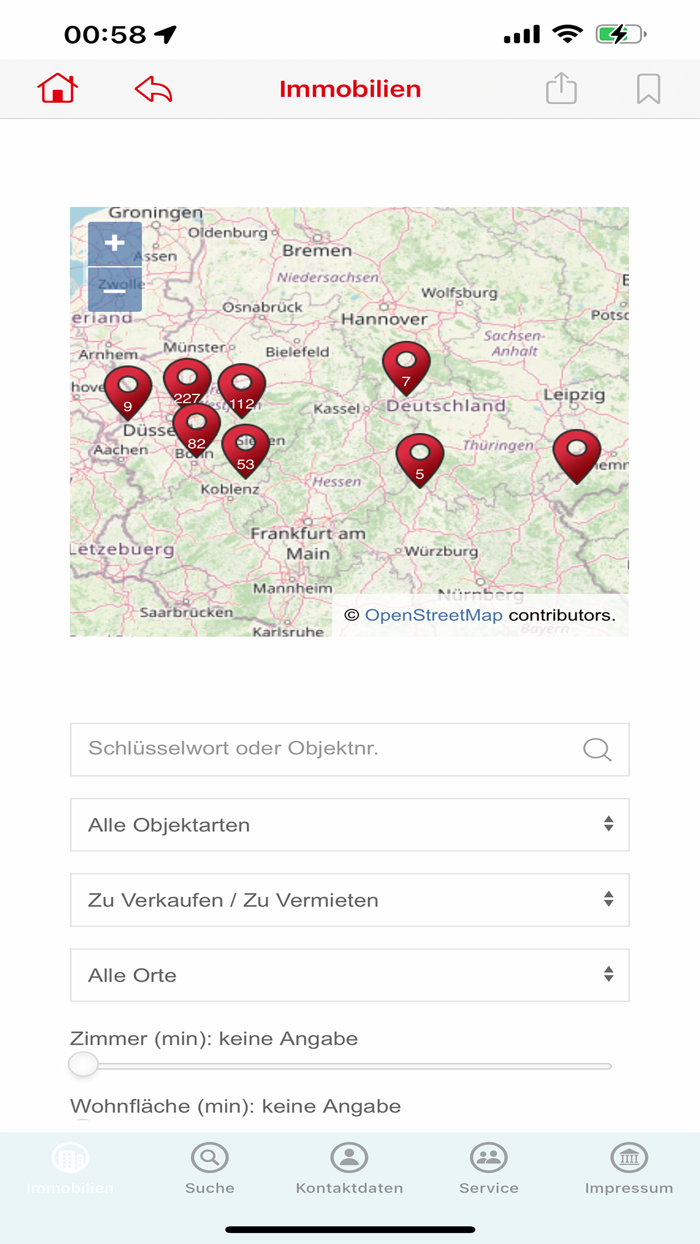Open the Alle Orte dropdown
The width and height of the screenshot is (700, 1244).
coord(350,975)
